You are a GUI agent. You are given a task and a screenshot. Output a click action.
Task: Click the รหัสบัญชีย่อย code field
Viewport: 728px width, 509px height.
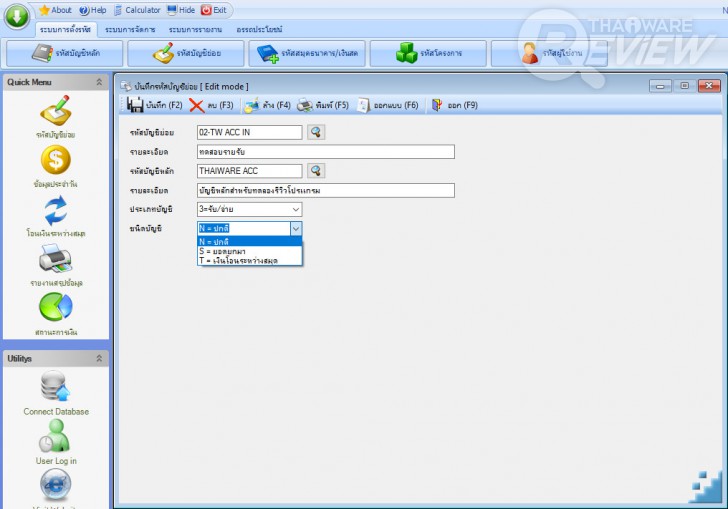pyautogui.click(x=249, y=132)
